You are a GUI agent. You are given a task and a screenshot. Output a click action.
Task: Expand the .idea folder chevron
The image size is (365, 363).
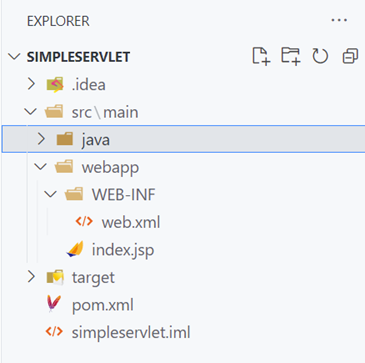[31, 84]
